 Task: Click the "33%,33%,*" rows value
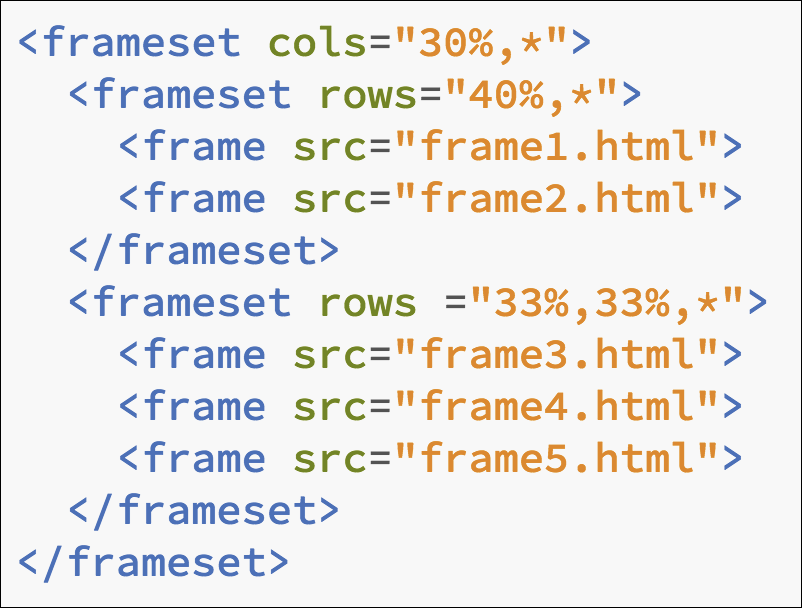pyautogui.click(x=607, y=303)
